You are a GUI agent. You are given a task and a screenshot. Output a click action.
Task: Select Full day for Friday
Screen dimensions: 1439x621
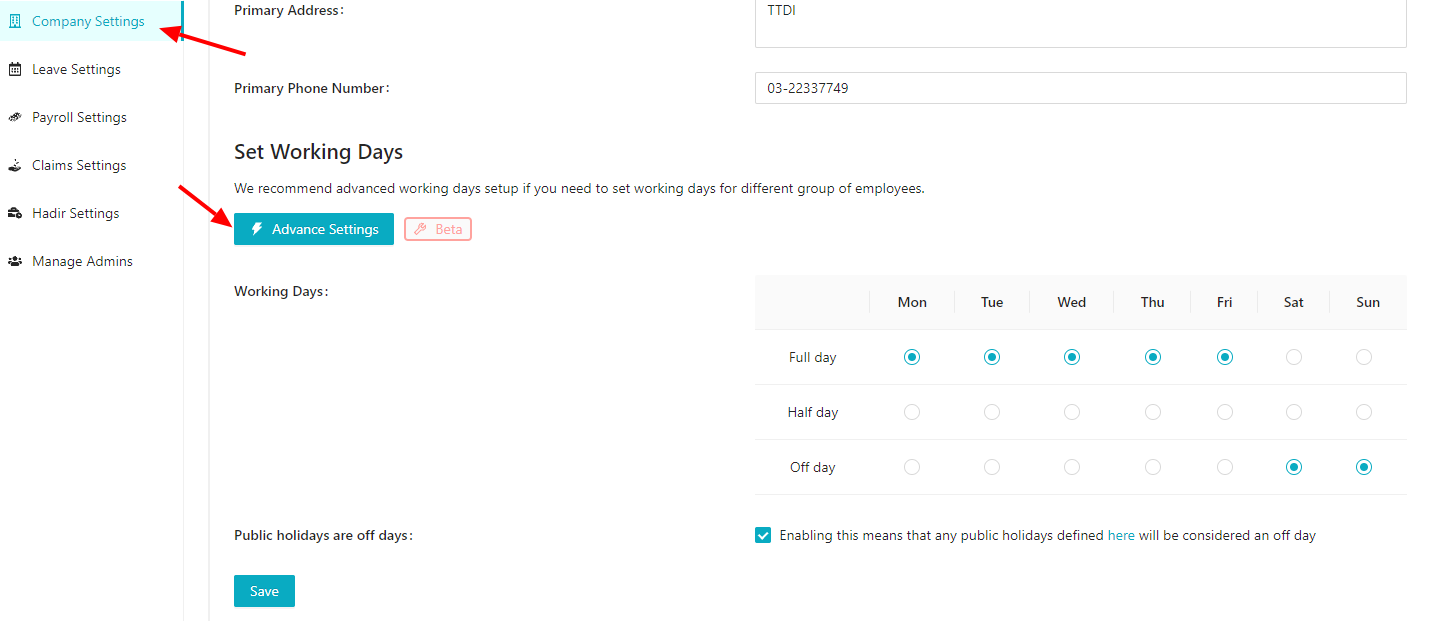(1225, 357)
